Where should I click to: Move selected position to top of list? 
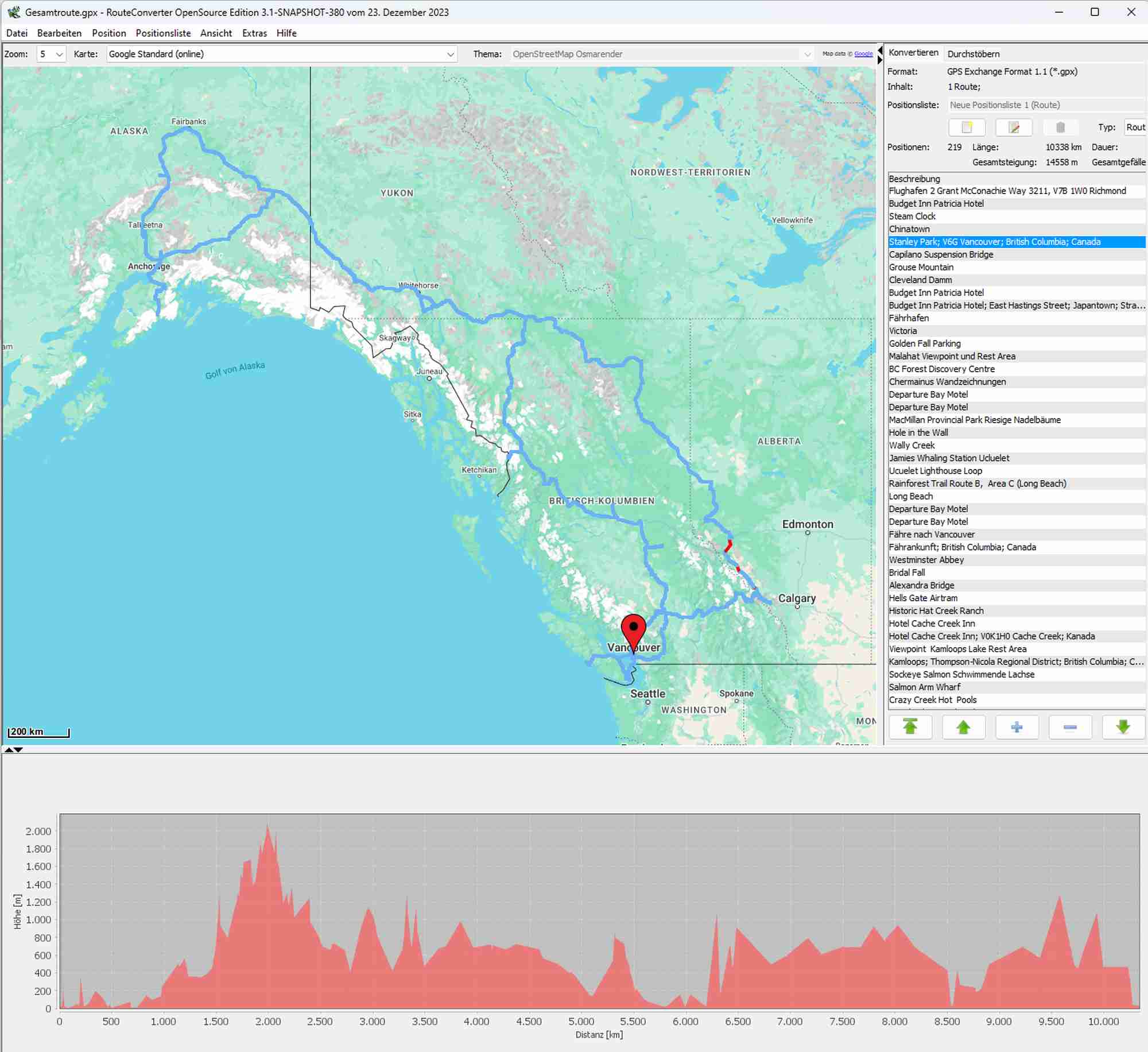(x=910, y=727)
